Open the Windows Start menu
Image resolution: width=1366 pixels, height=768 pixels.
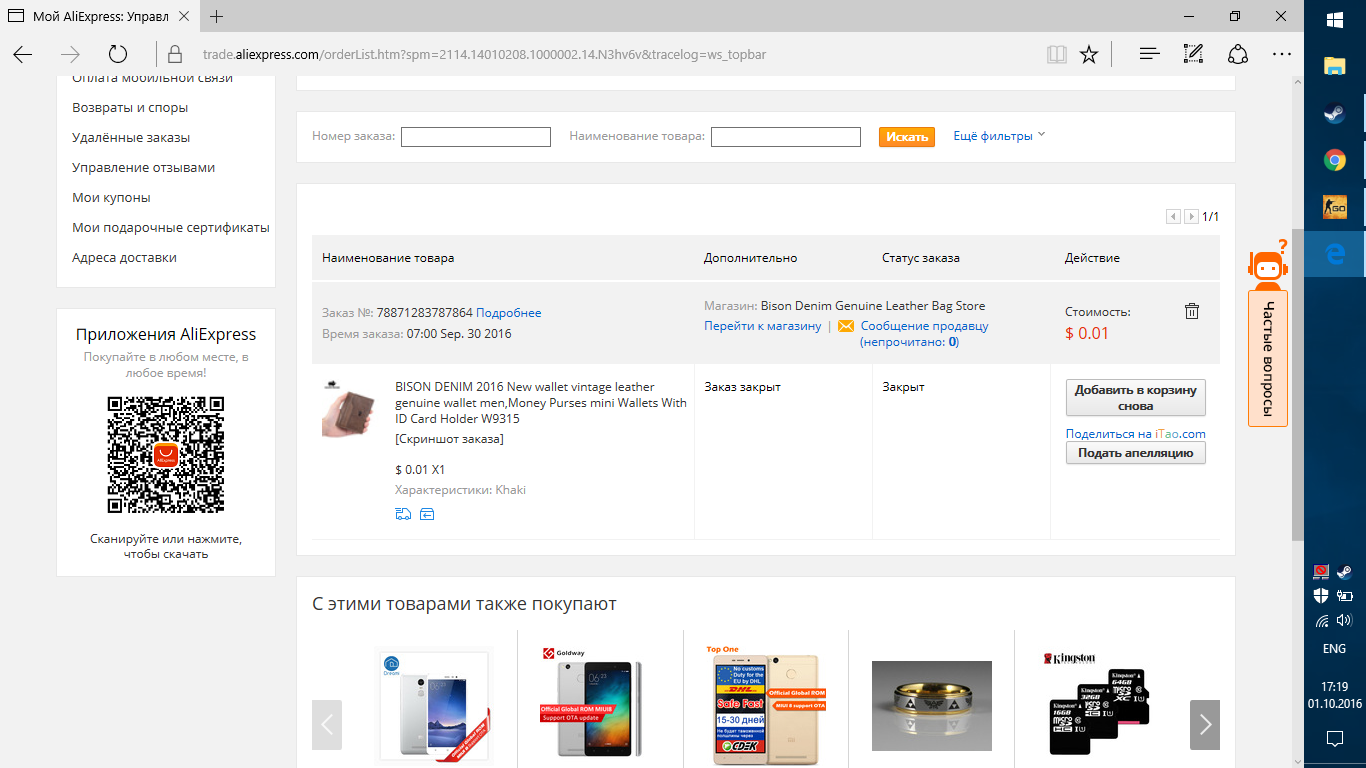tap(1334, 20)
